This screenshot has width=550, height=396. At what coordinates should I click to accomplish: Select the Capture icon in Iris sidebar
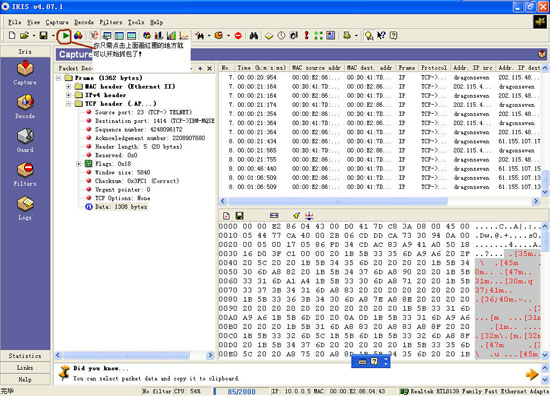[x=25, y=72]
